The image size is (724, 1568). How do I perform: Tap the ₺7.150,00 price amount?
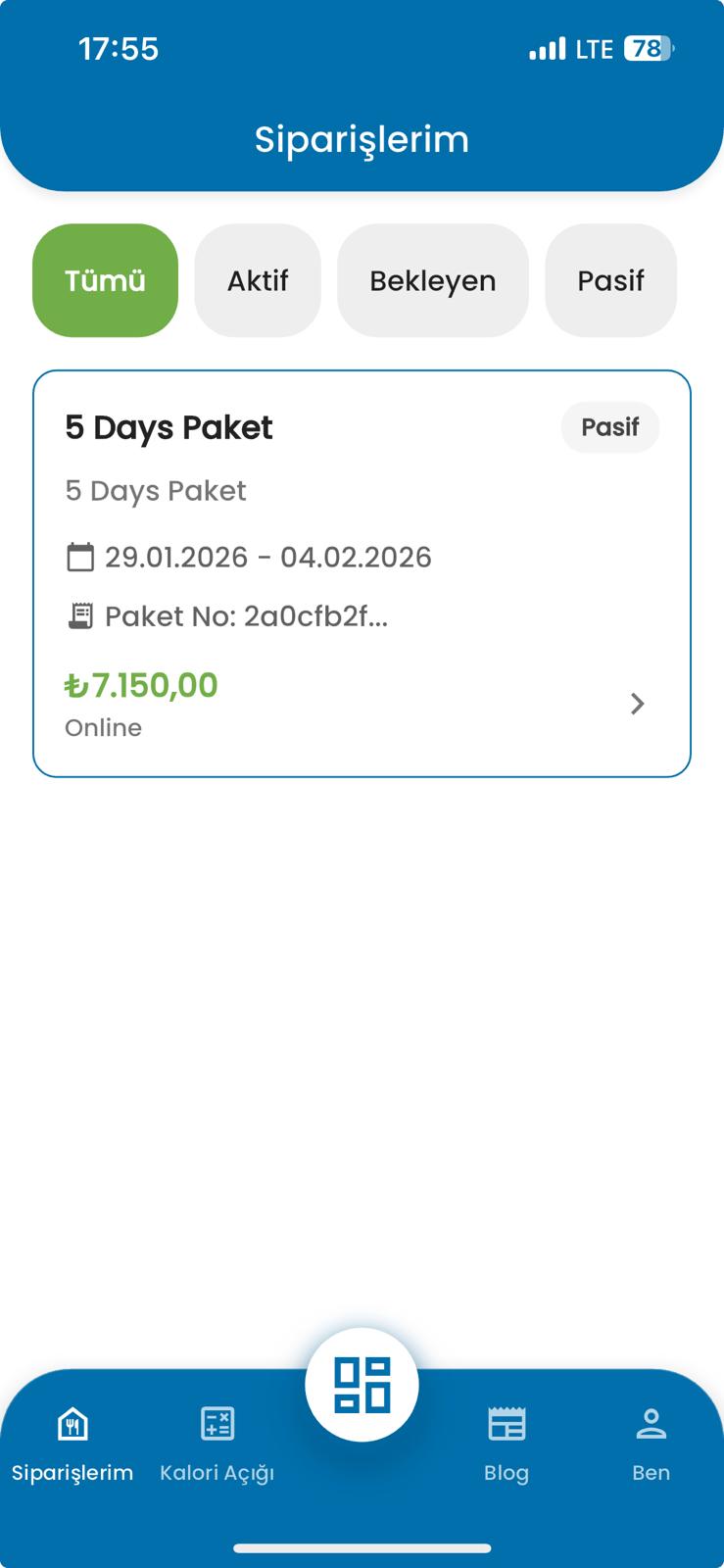141,685
